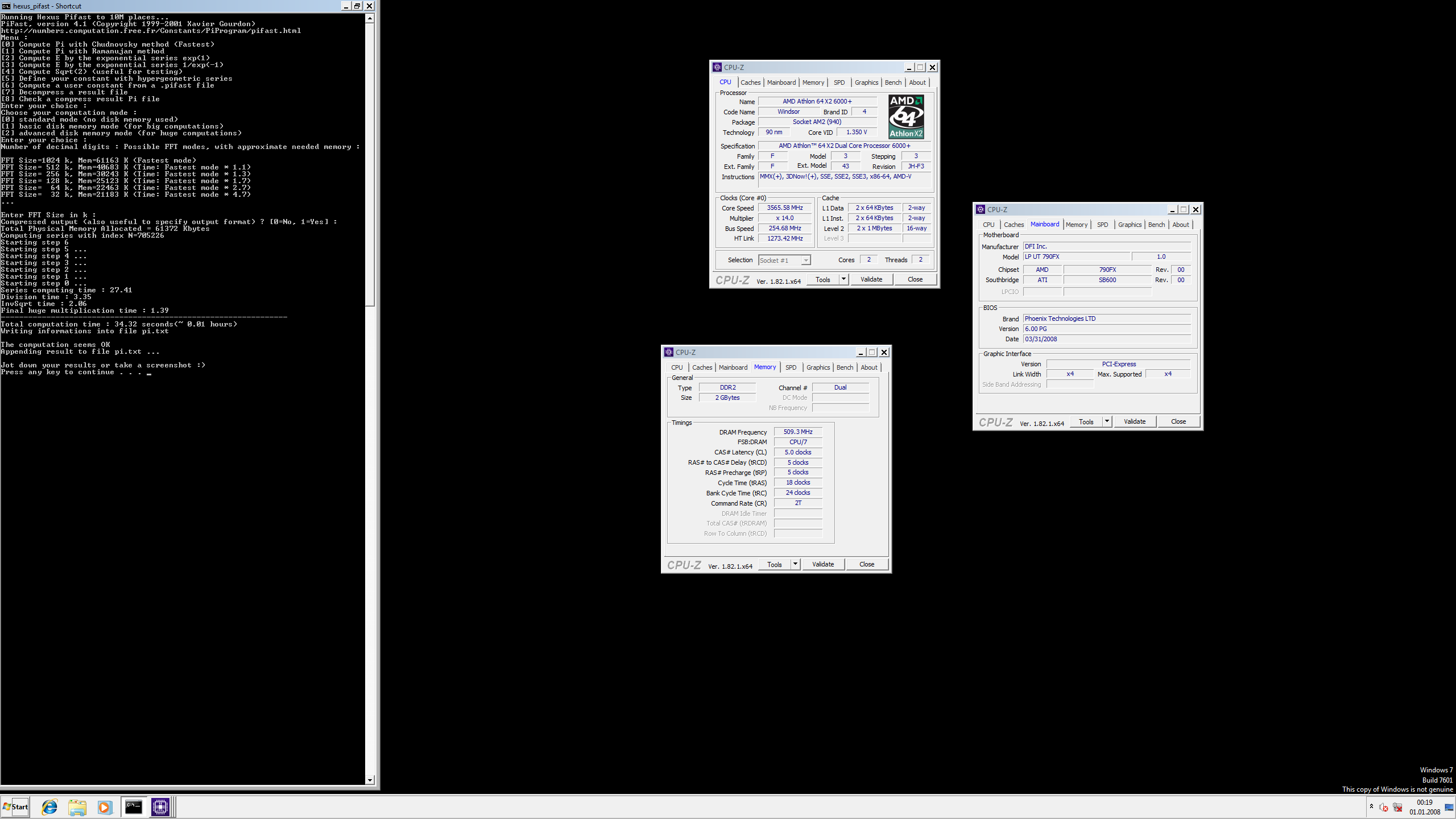
Task: Click the disconnected network tray icon
Action: [x=1397, y=808]
